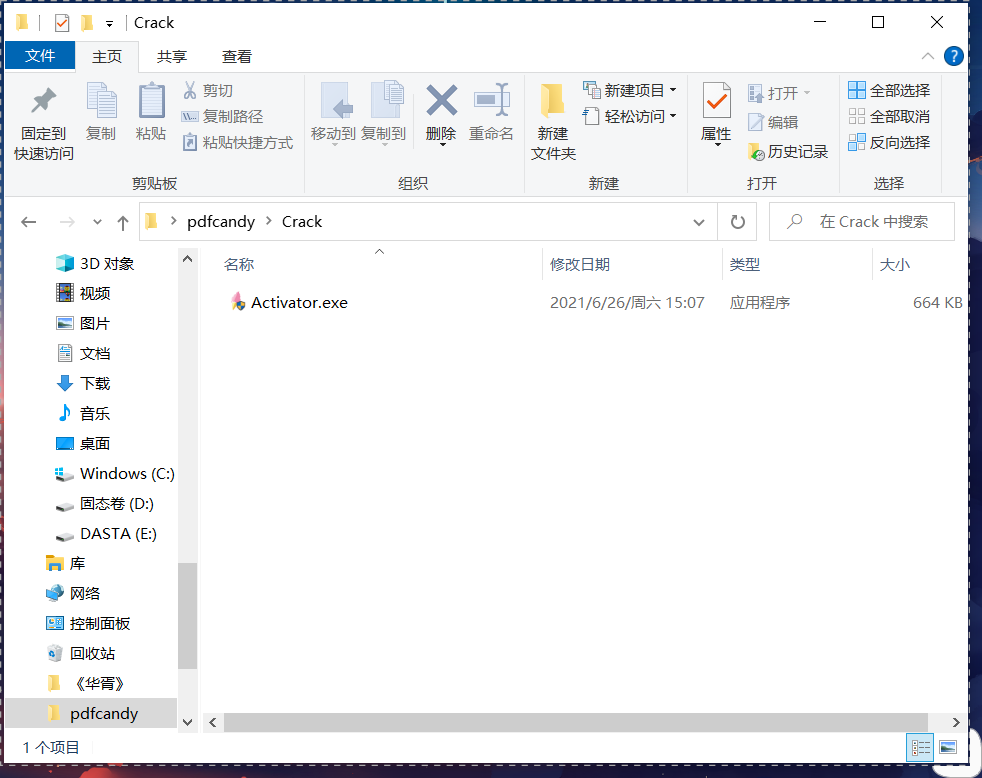Screen dimensions: 982x778
Task: Open 图片 folder in navigation pane
Action: point(83,323)
